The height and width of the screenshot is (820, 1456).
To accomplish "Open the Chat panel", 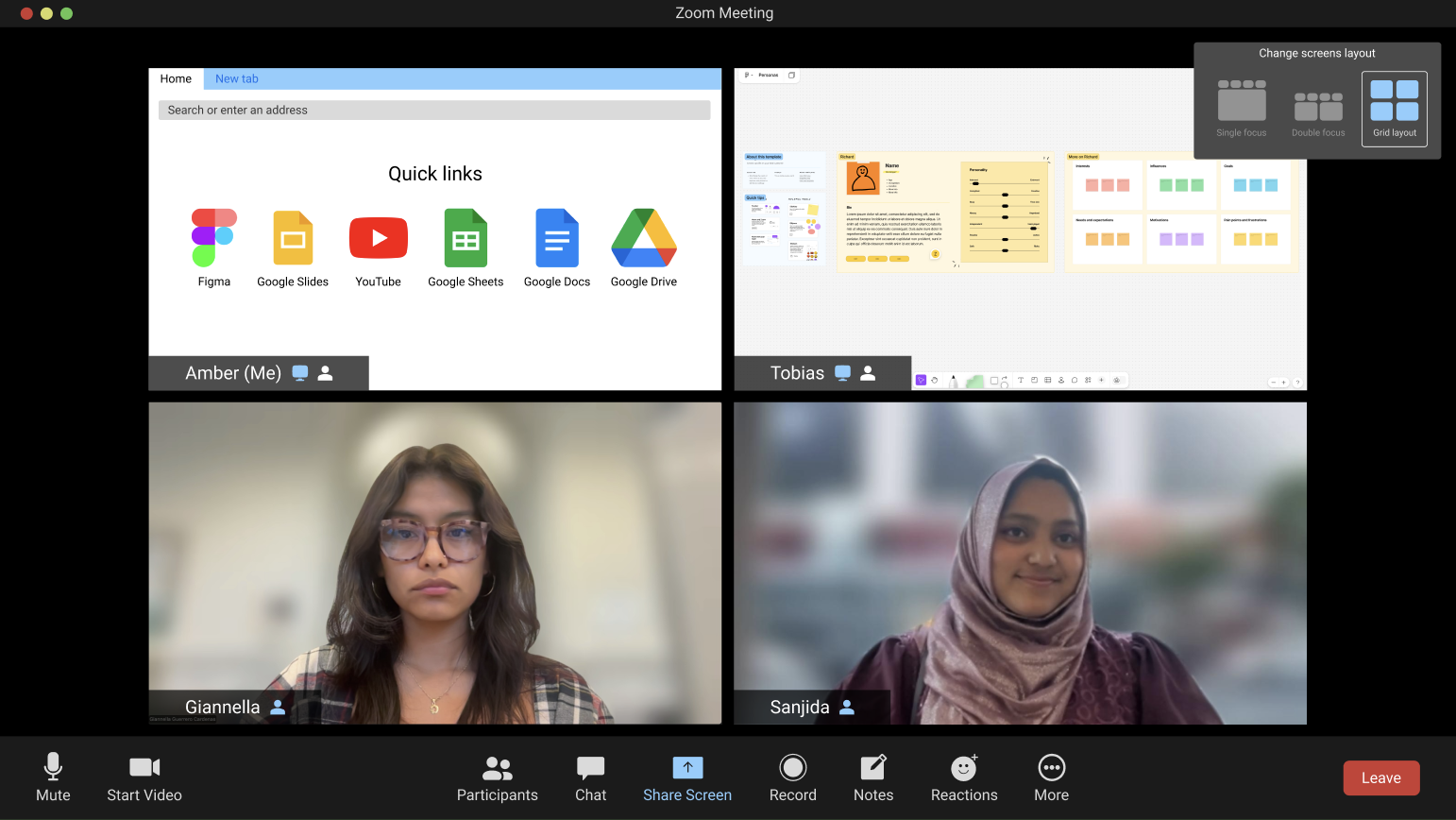I will [x=590, y=777].
